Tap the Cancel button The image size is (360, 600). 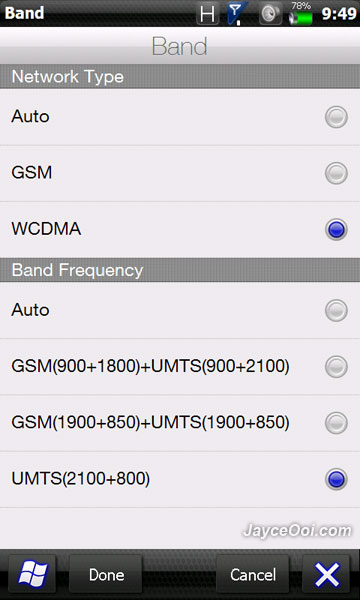pyautogui.click(x=252, y=574)
